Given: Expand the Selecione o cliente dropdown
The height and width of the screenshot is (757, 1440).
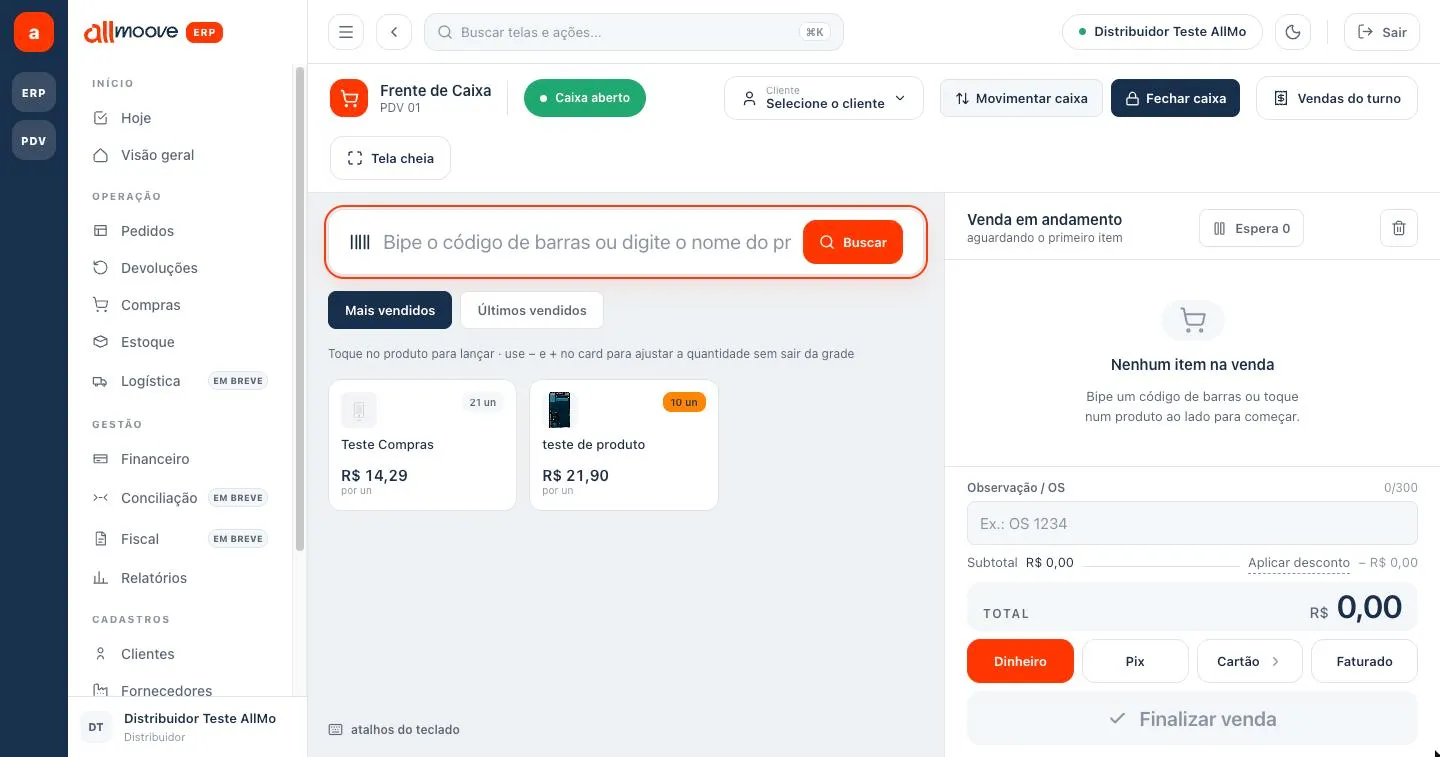Looking at the screenshot, I should 824,98.
